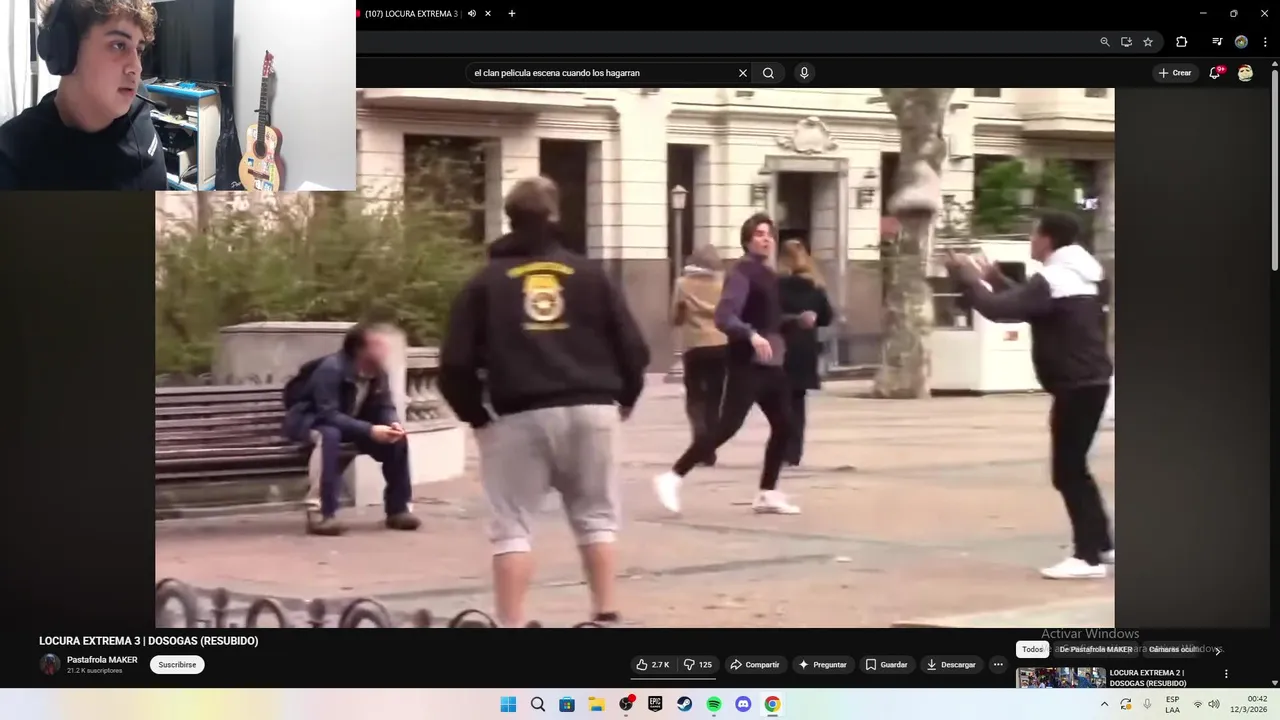Open the Chrome zoom magnifier icon
The width and height of the screenshot is (1280, 720).
tap(1105, 42)
